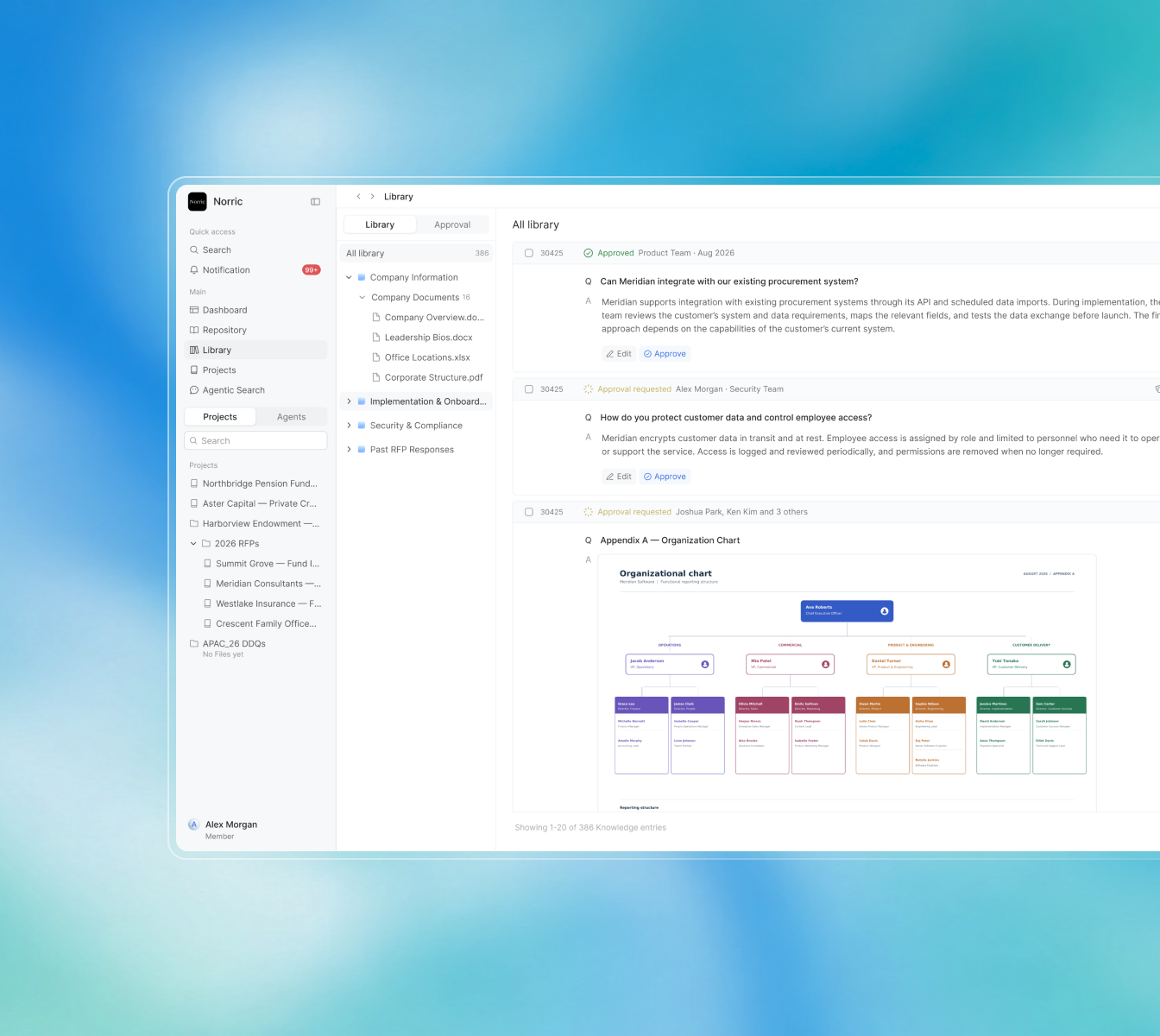Click the Norric logo icon
The image size is (1160, 1036).
coord(198,201)
